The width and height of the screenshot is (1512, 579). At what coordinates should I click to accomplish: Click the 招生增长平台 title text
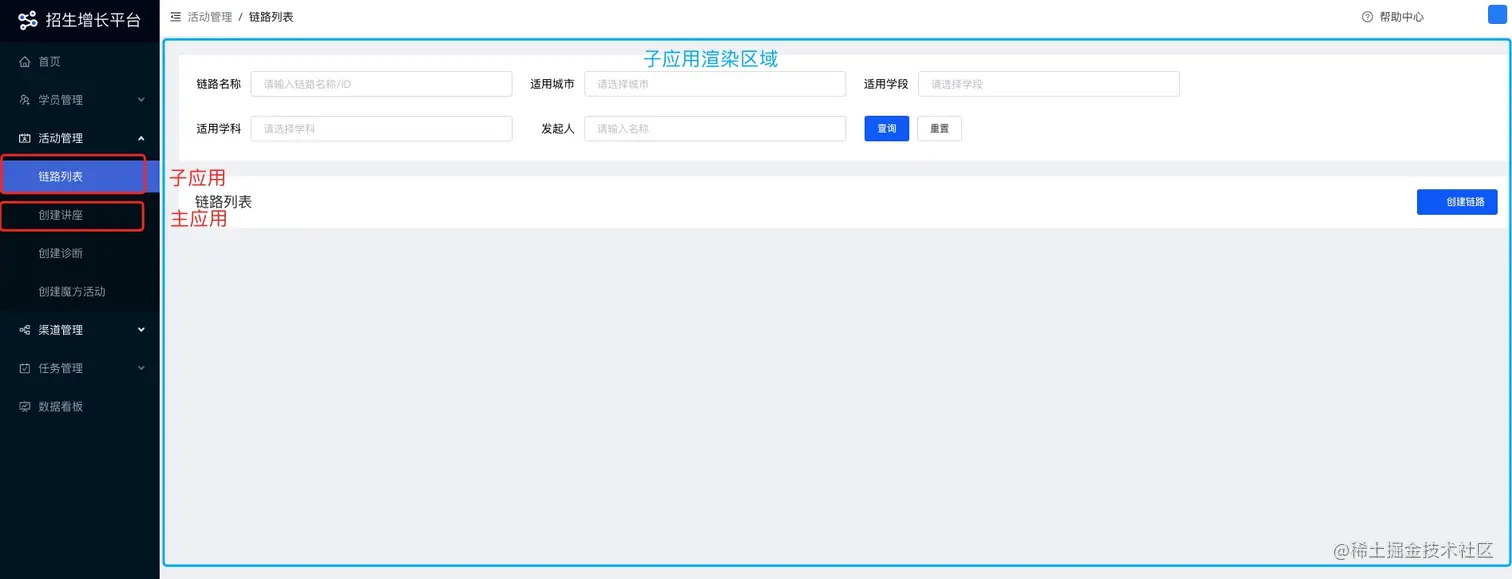point(93,20)
